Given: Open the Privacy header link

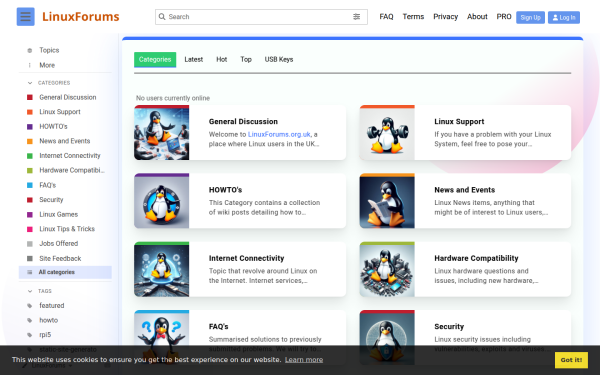Looking at the screenshot, I should 445,16.
